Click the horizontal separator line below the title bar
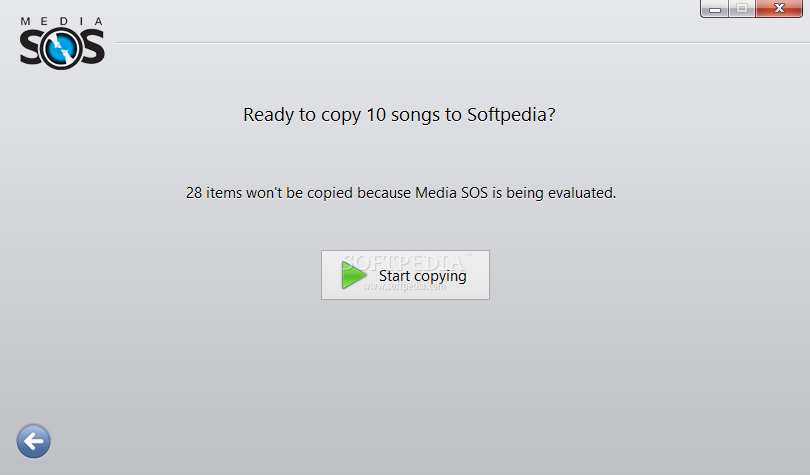This screenshot has width=810, height=475. point(463,43)
